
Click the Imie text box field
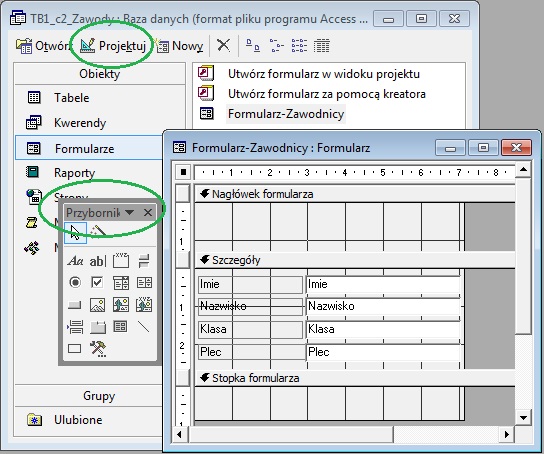tap(383, 285)
